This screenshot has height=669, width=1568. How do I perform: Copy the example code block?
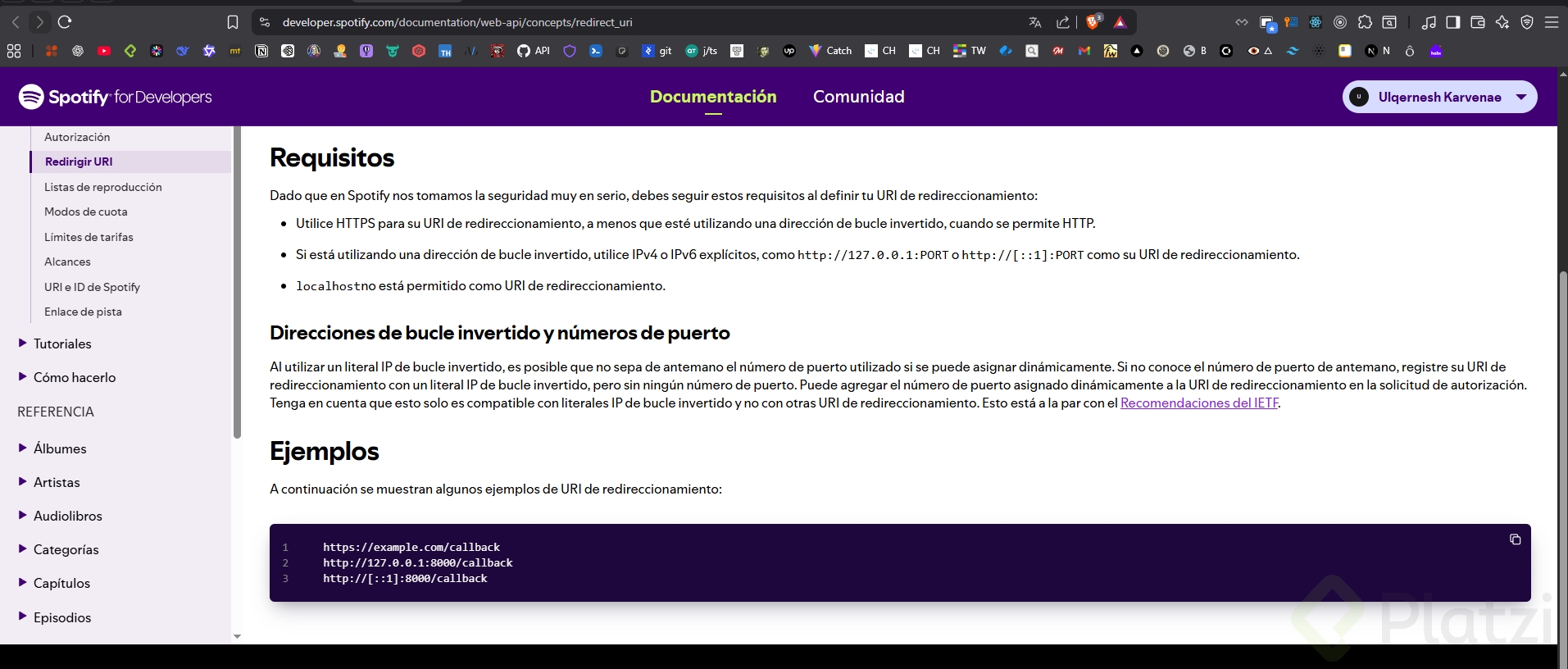pos(1515,539)
